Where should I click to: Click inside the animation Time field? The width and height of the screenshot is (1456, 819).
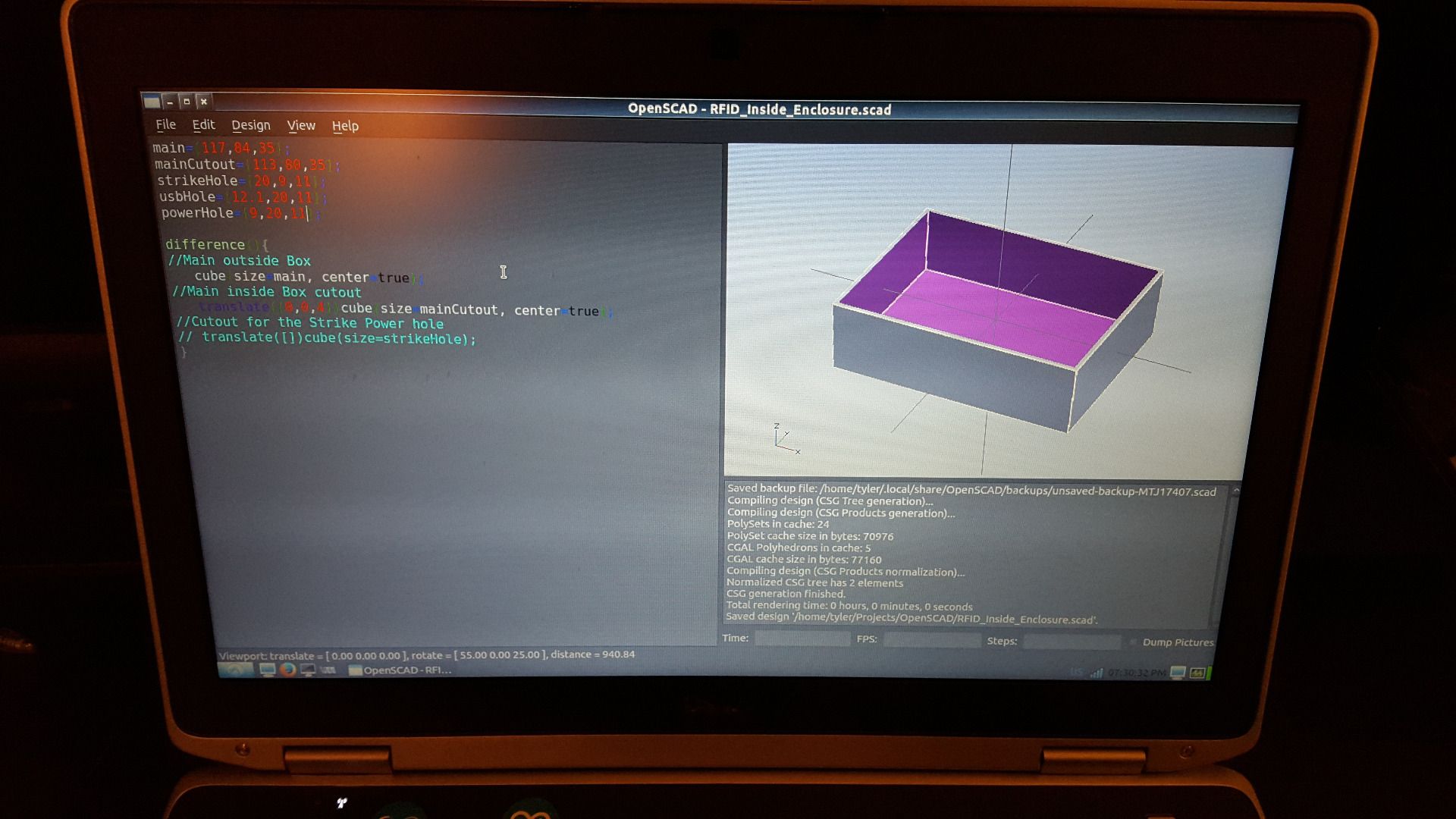pos(802,639)
